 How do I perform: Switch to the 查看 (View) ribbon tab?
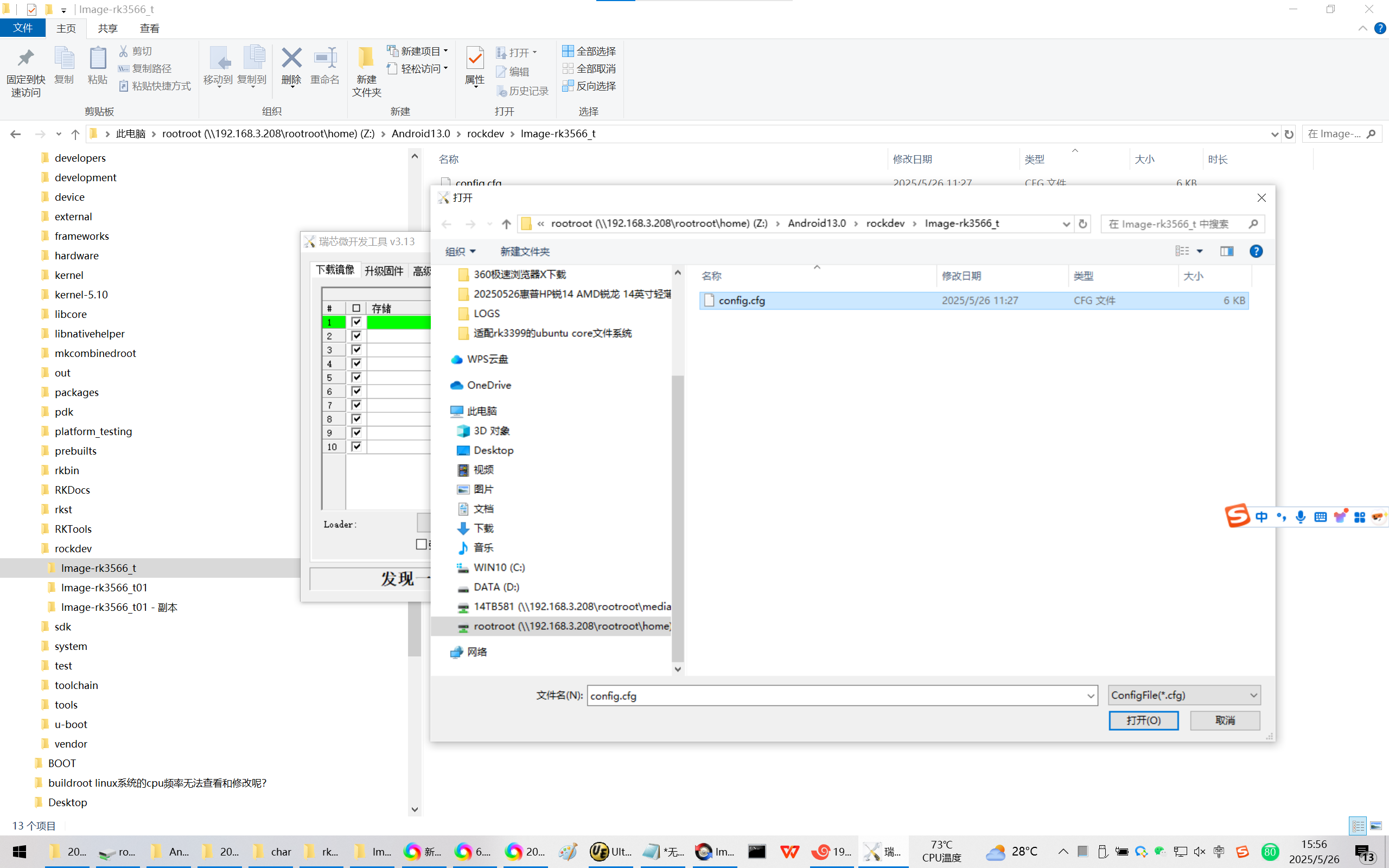pyautogui.click(x=149, y=28)
